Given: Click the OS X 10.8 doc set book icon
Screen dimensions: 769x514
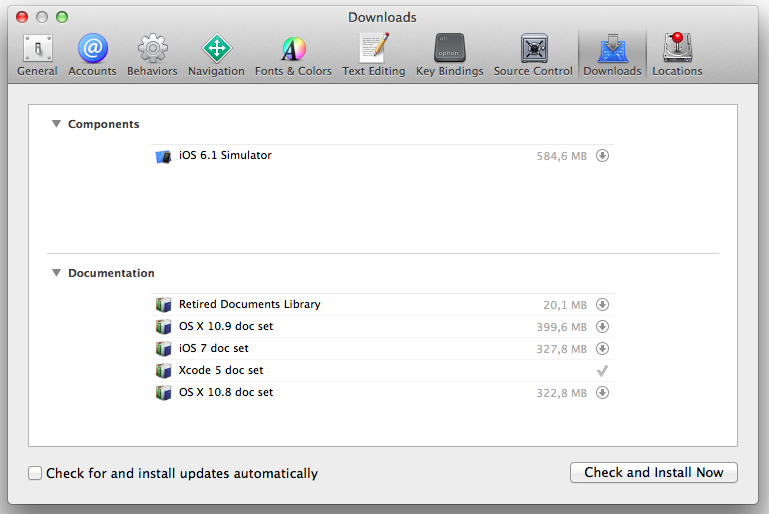Looking at the screenshot, I should 163,392.
